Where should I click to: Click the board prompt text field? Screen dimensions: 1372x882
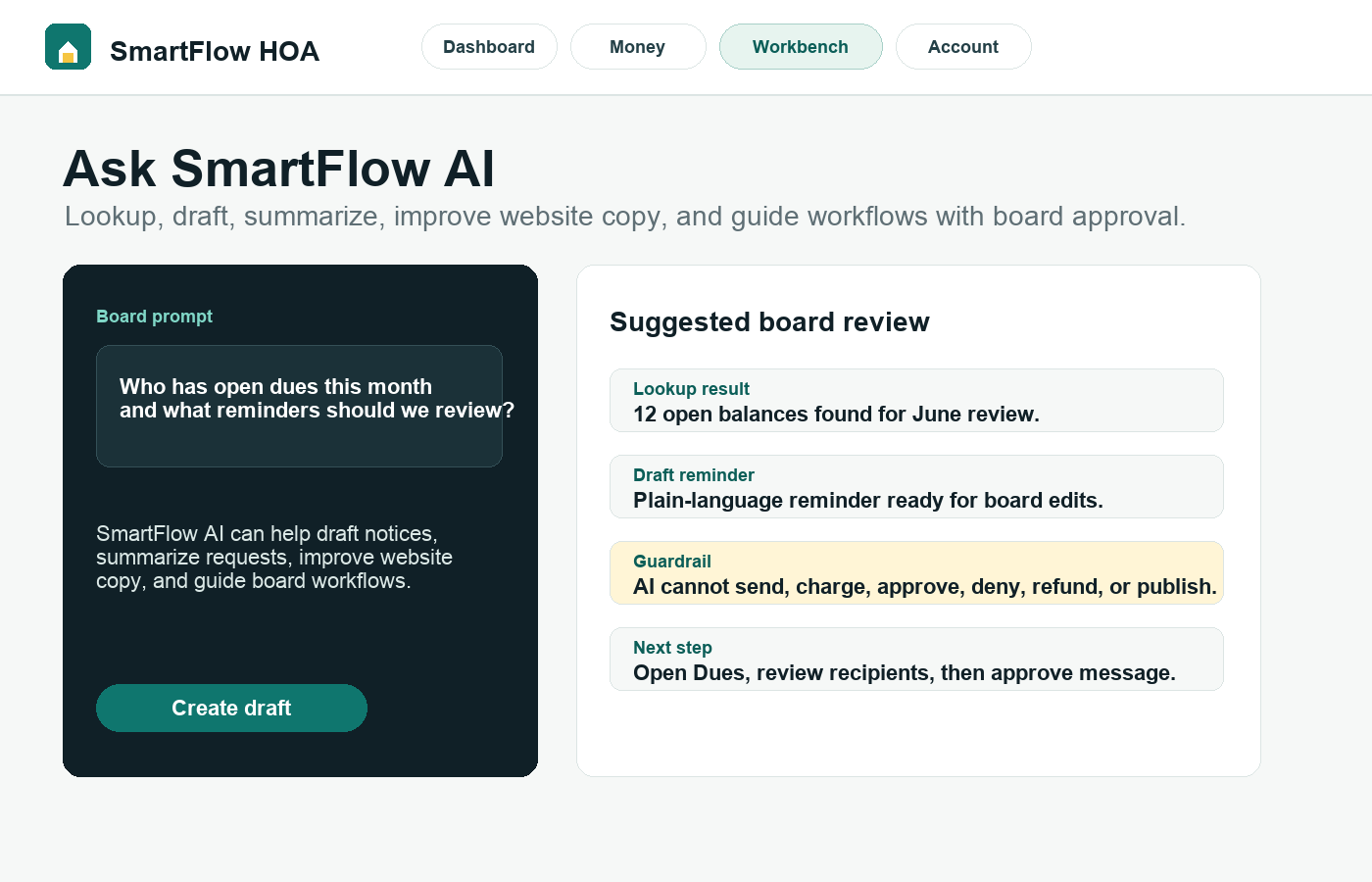pos(299,406)
